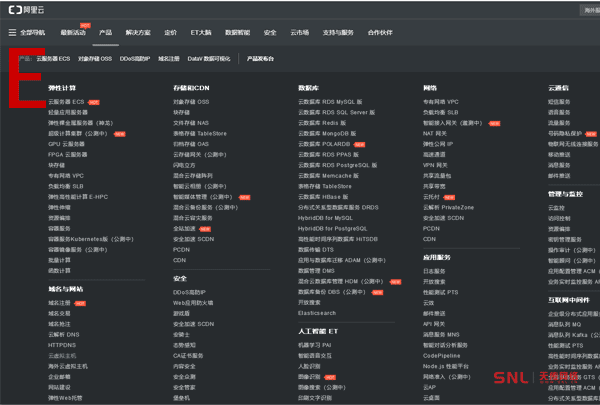Open 云解析 PrivateZone link
This screenshot has height=405, width=600.
click(448, 207)
